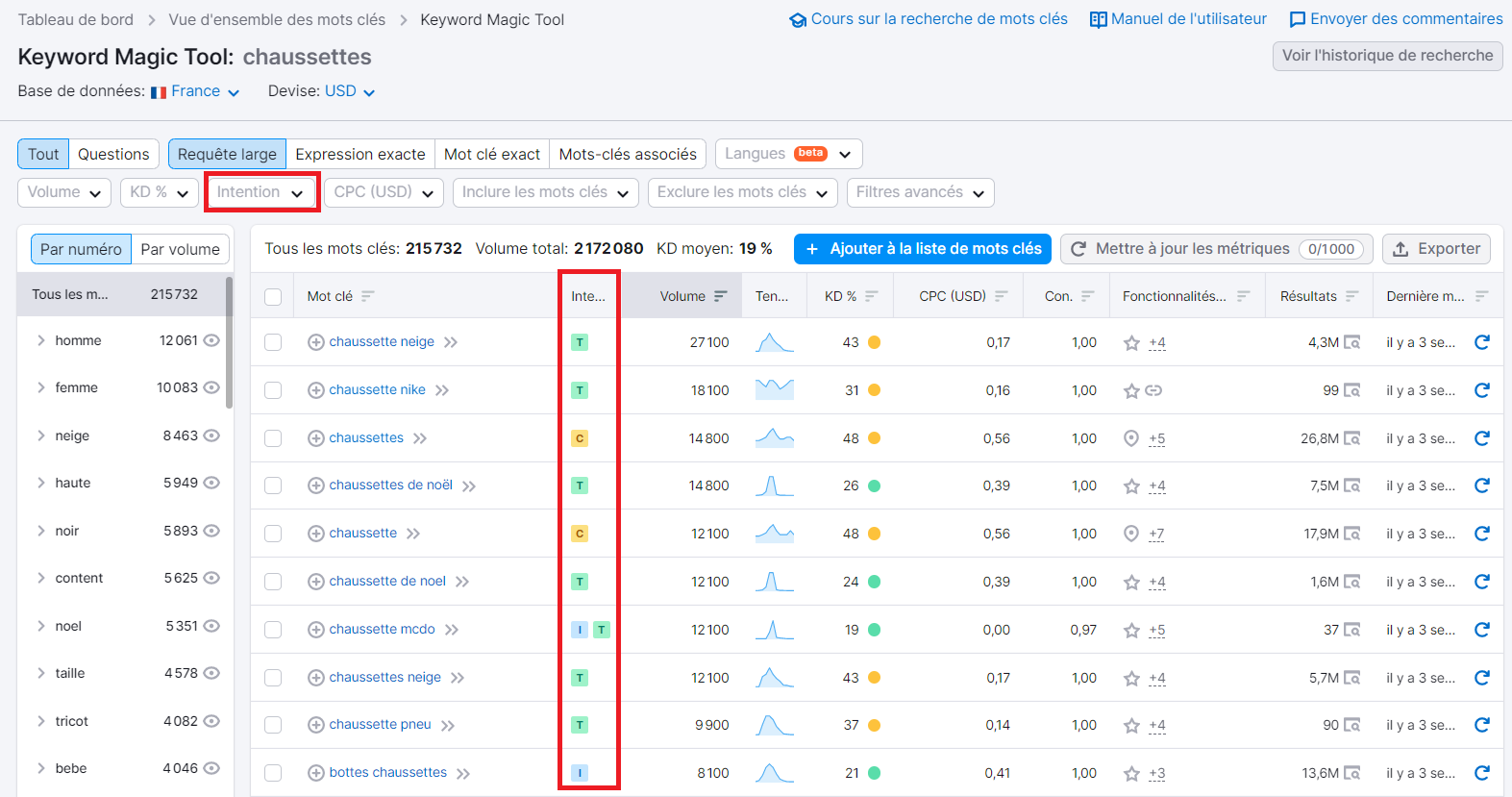The width and height of the screenshot is (1512, 797).
Task: Sort by Mot clé column icon
Action: point(367,296)
